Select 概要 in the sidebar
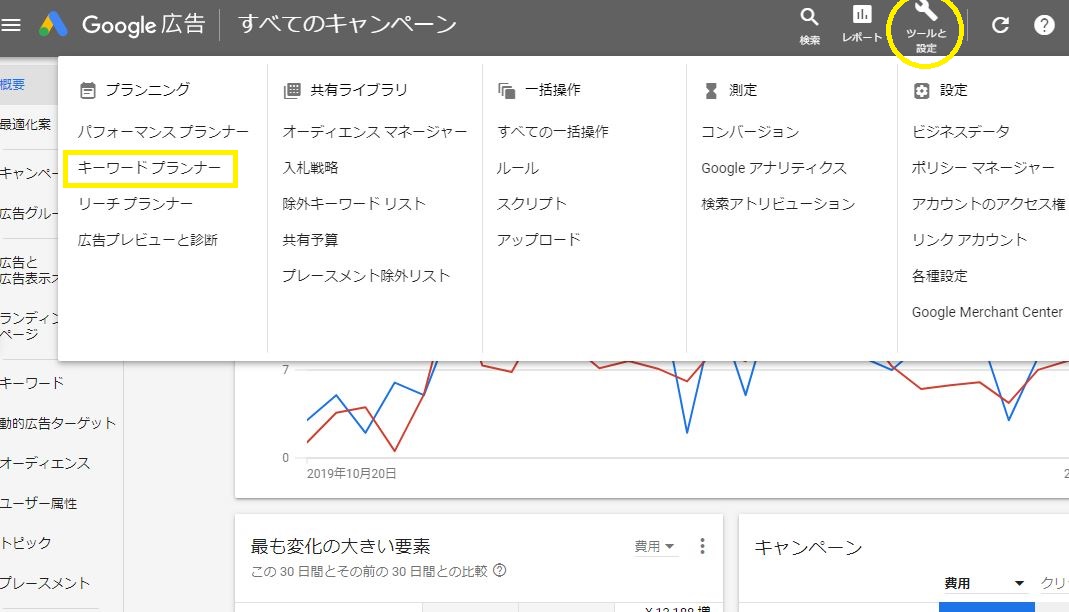Image resolution: width=1069 pixels, height=612 pixels. click(x=12, y=85)
